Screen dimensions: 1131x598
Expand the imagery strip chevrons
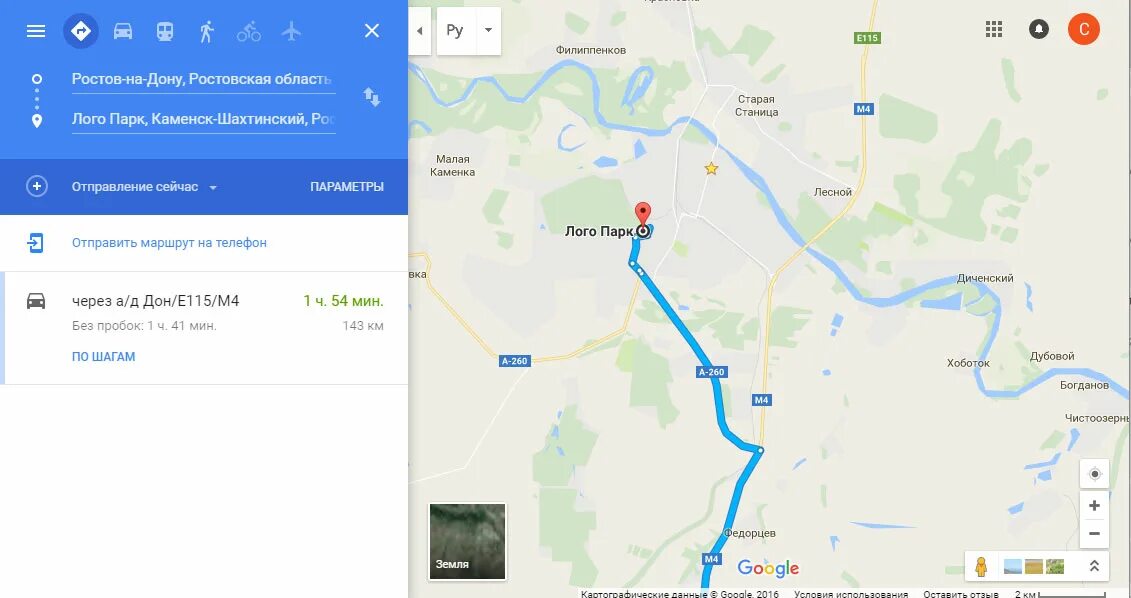coord(1094,566)
